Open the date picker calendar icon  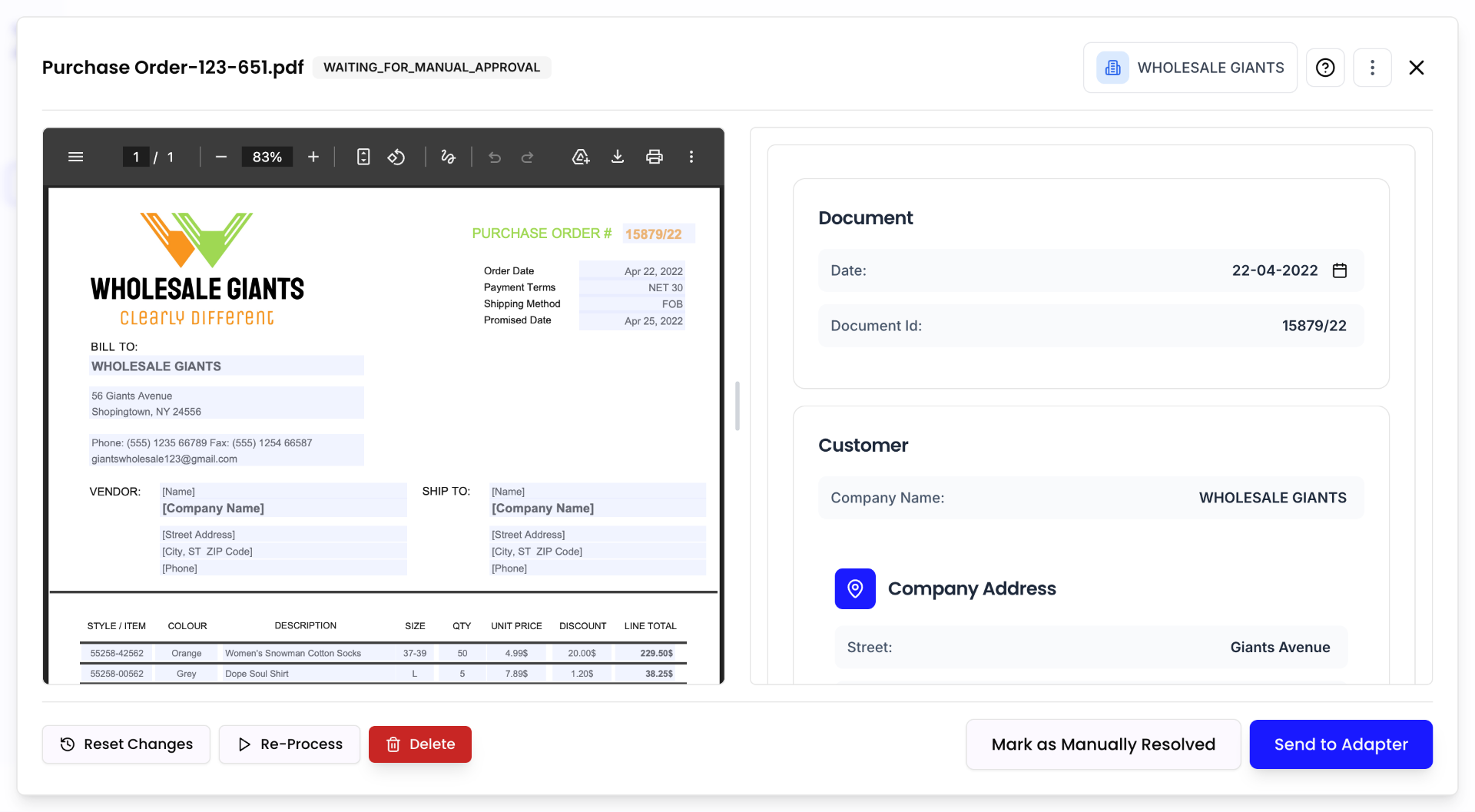click(1340, 270)
